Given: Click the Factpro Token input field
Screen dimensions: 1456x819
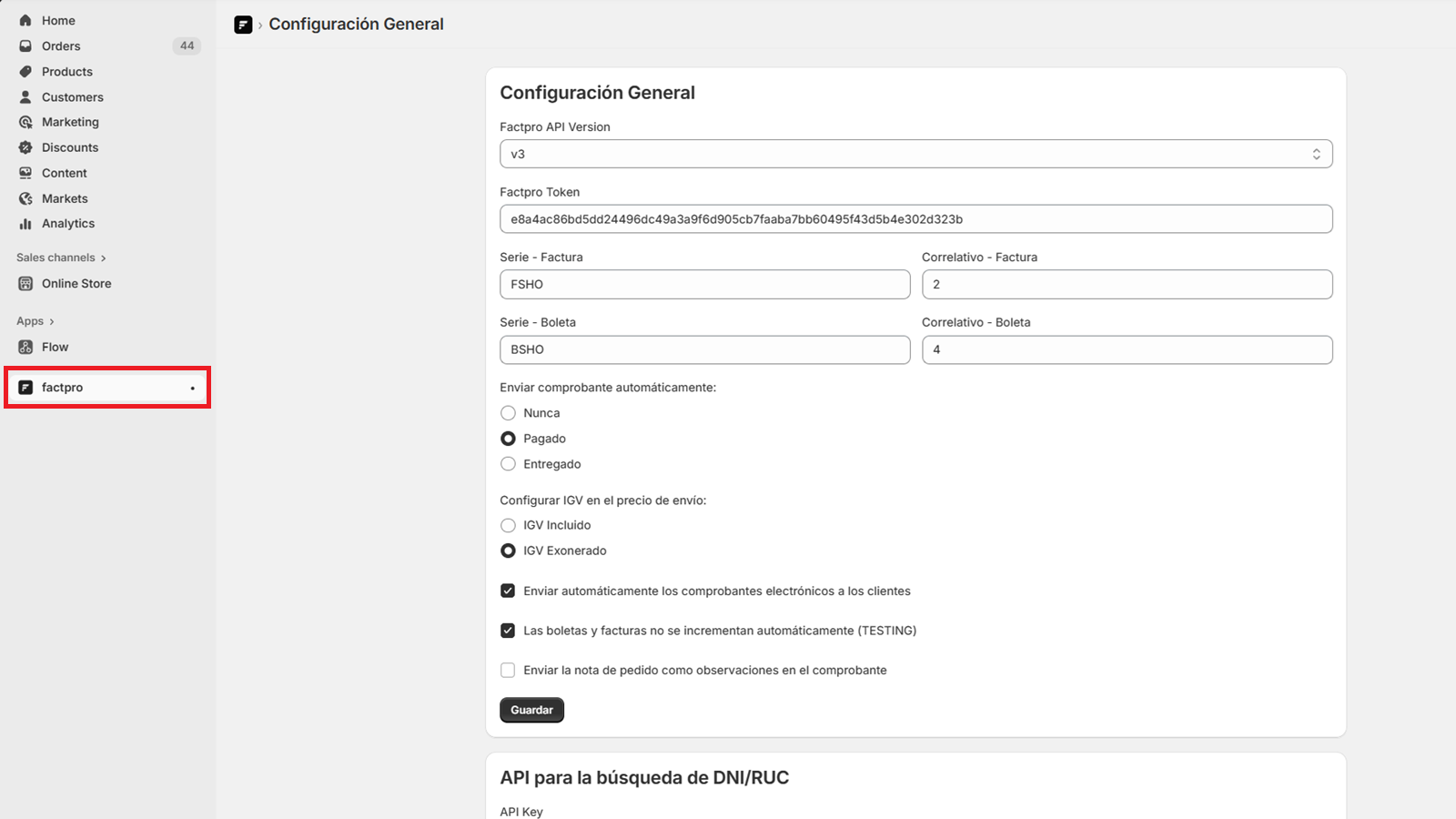Looking at the screenshot, I should click(915, 219).
